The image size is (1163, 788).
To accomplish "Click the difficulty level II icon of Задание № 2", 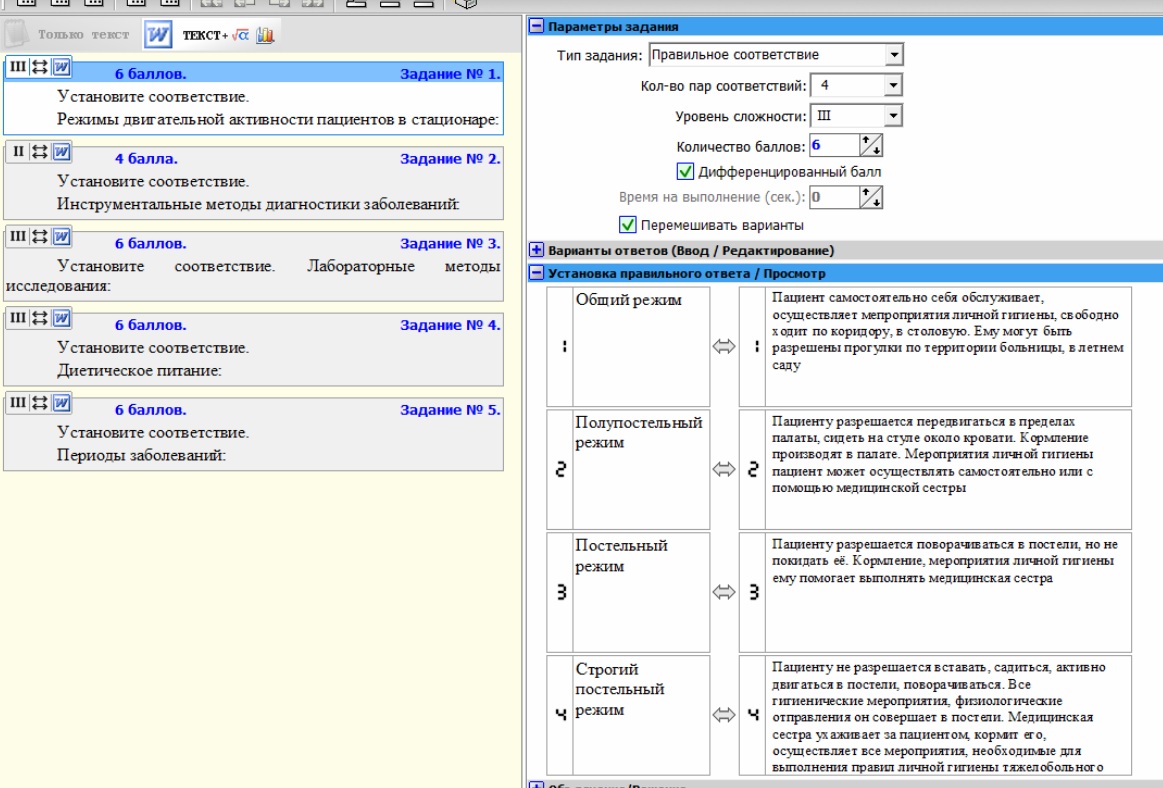I will (x=18, y=151).
